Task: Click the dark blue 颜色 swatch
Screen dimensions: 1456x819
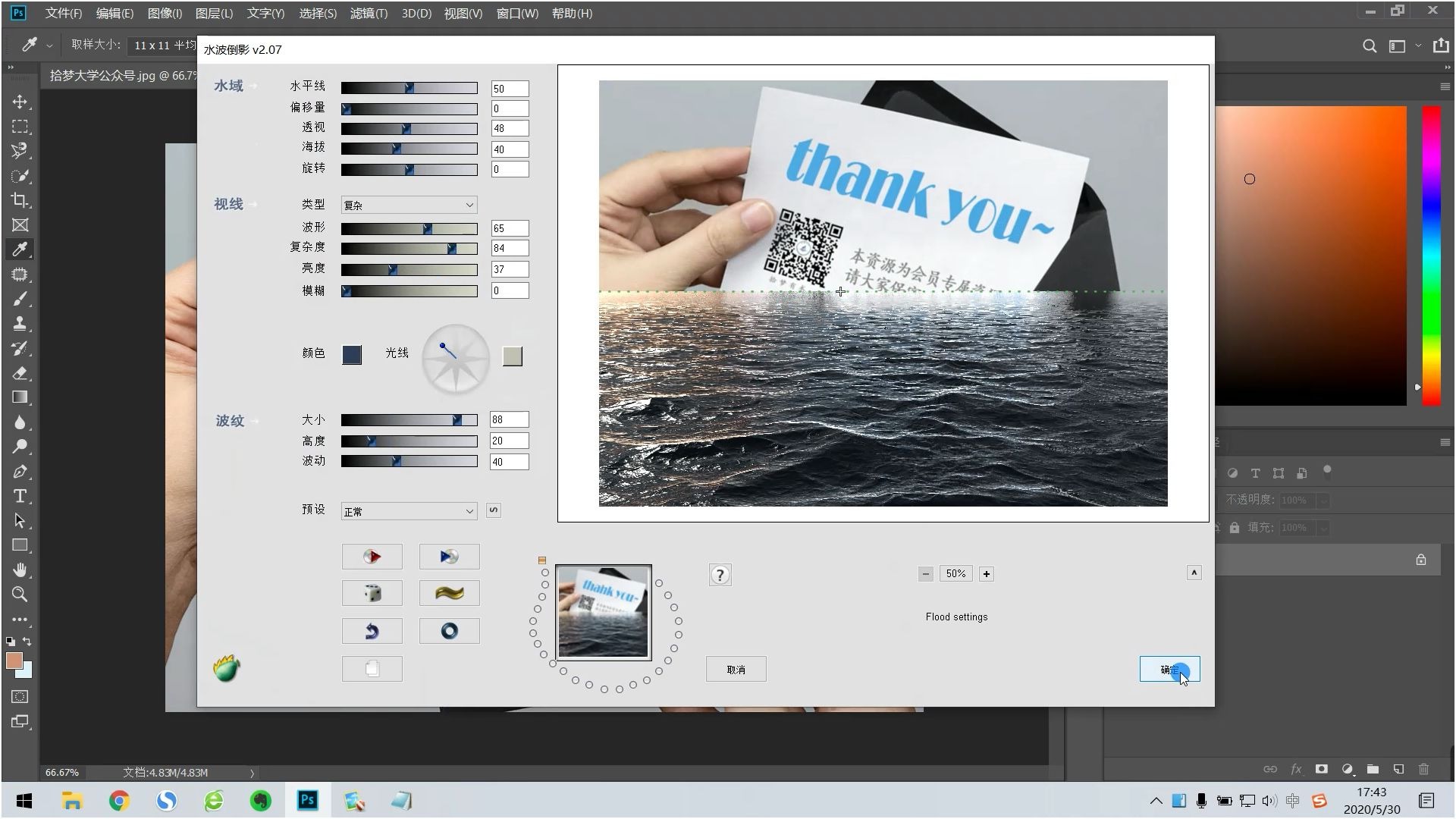Action: [352, 355]
